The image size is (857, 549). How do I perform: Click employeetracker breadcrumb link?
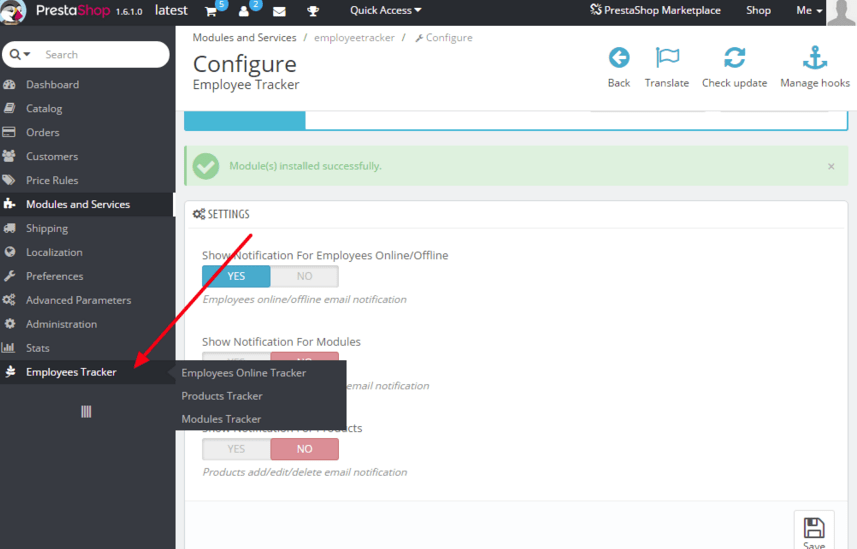[354, 38]
